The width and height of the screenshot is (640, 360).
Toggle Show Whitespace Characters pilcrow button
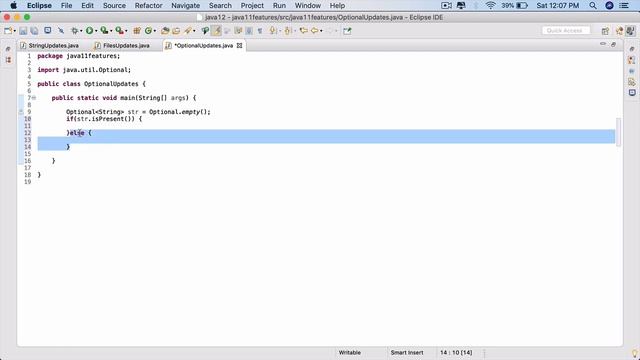pos(260,31)
